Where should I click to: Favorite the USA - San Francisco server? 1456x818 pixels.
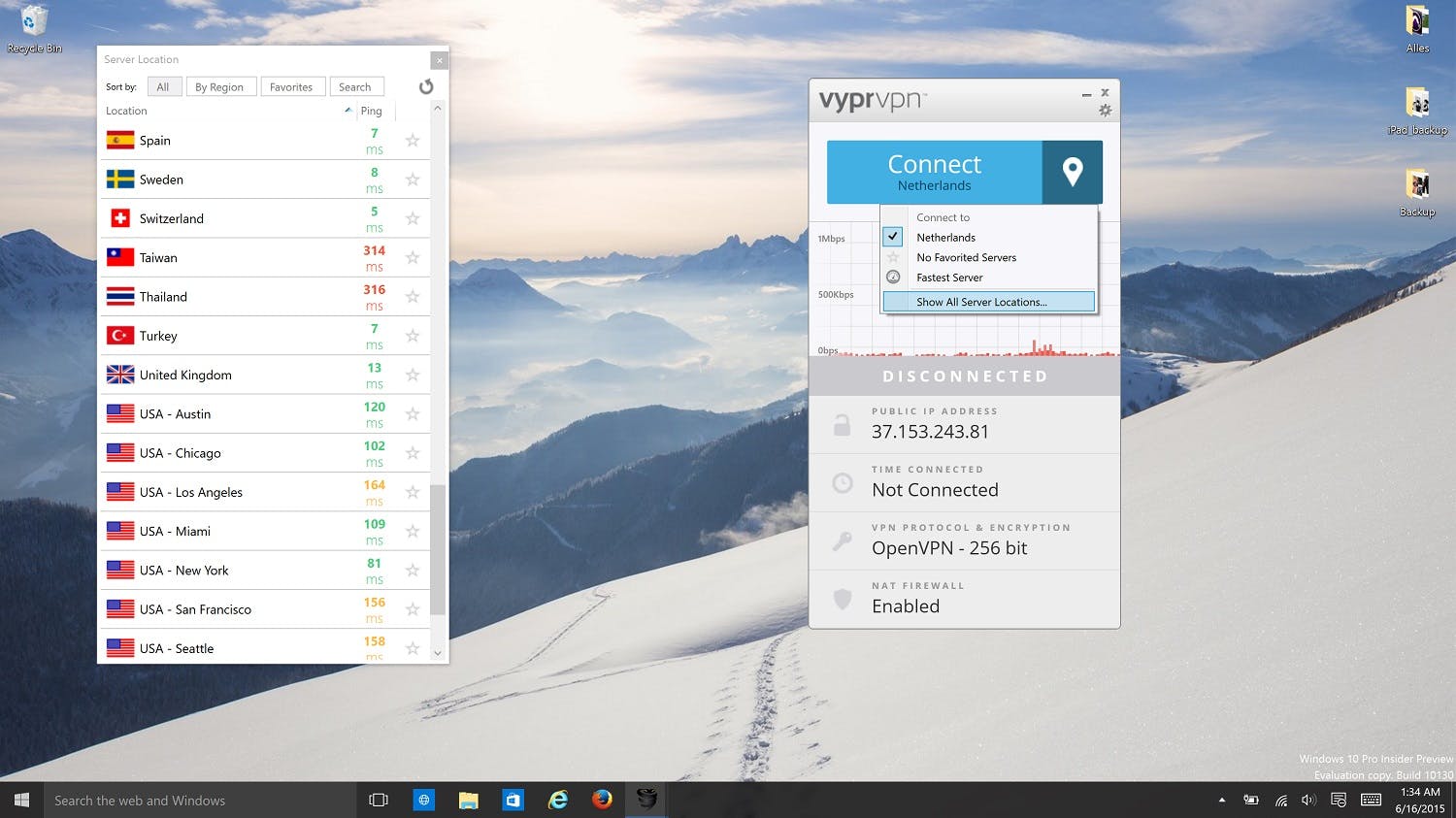[x=413, y=609]
